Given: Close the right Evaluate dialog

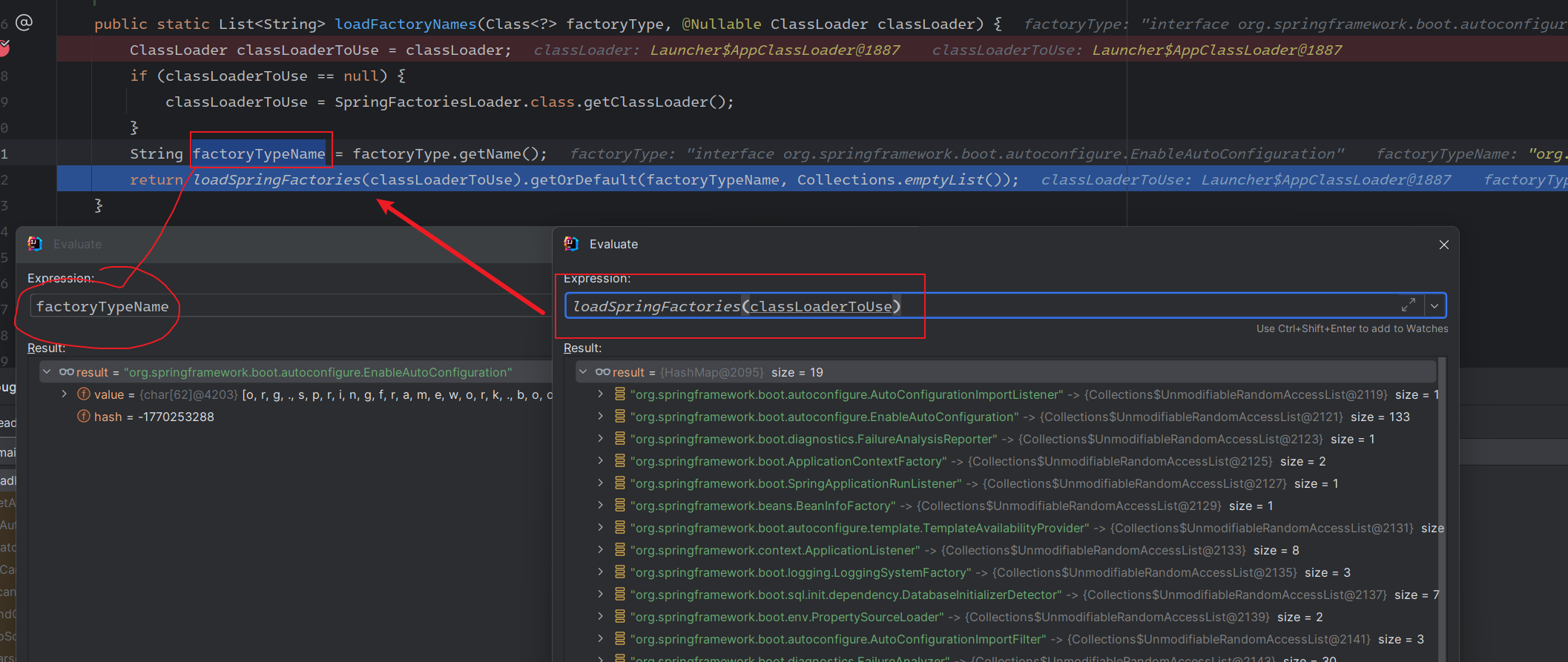Looking at the screenshot, I should (x=1443, y=245).
